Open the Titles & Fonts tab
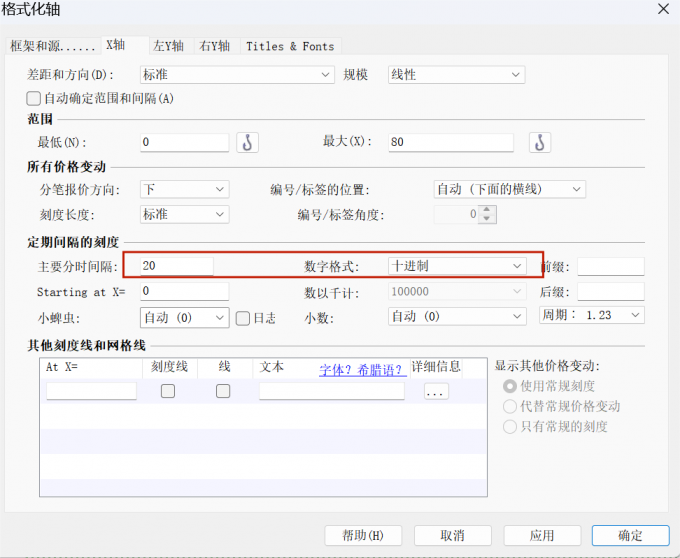Image resolution: width=680 pixels, height=558 pixels. (290, 46)
